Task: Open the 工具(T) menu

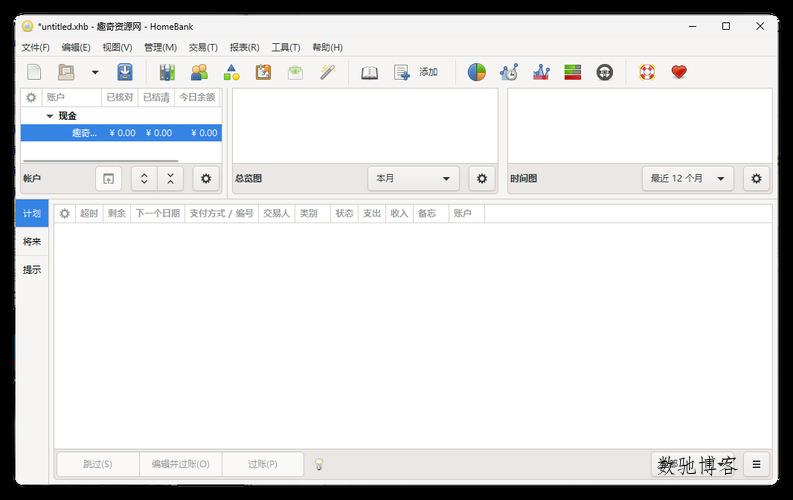Action: coord(286,47)
